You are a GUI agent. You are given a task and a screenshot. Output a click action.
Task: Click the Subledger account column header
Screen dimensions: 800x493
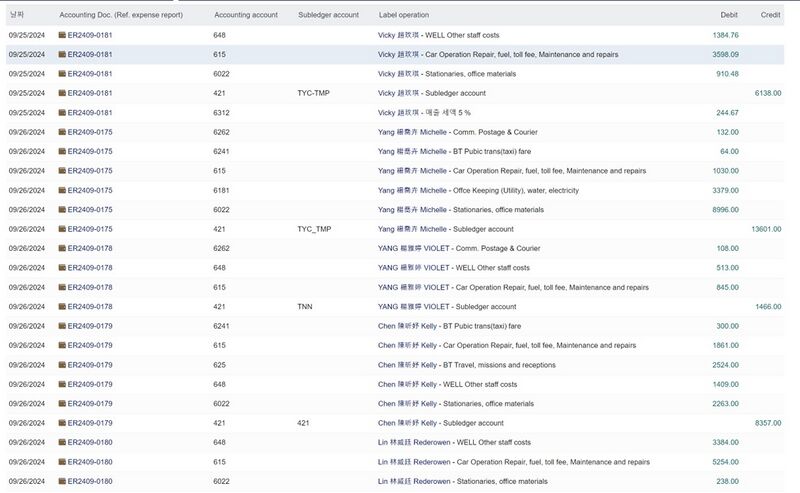(x=328, y=16)
